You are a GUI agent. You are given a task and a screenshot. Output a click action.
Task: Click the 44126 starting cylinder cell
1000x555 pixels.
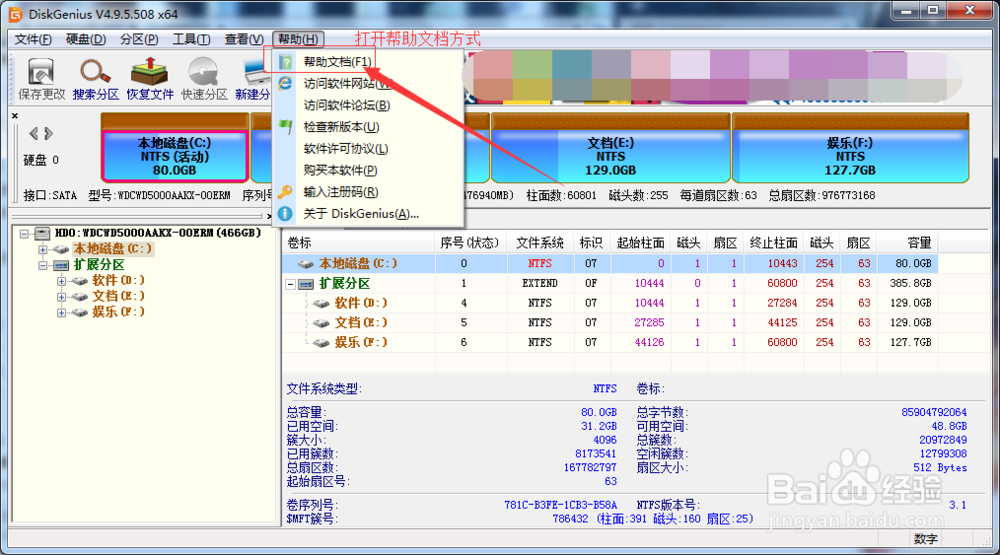point(649,343)
